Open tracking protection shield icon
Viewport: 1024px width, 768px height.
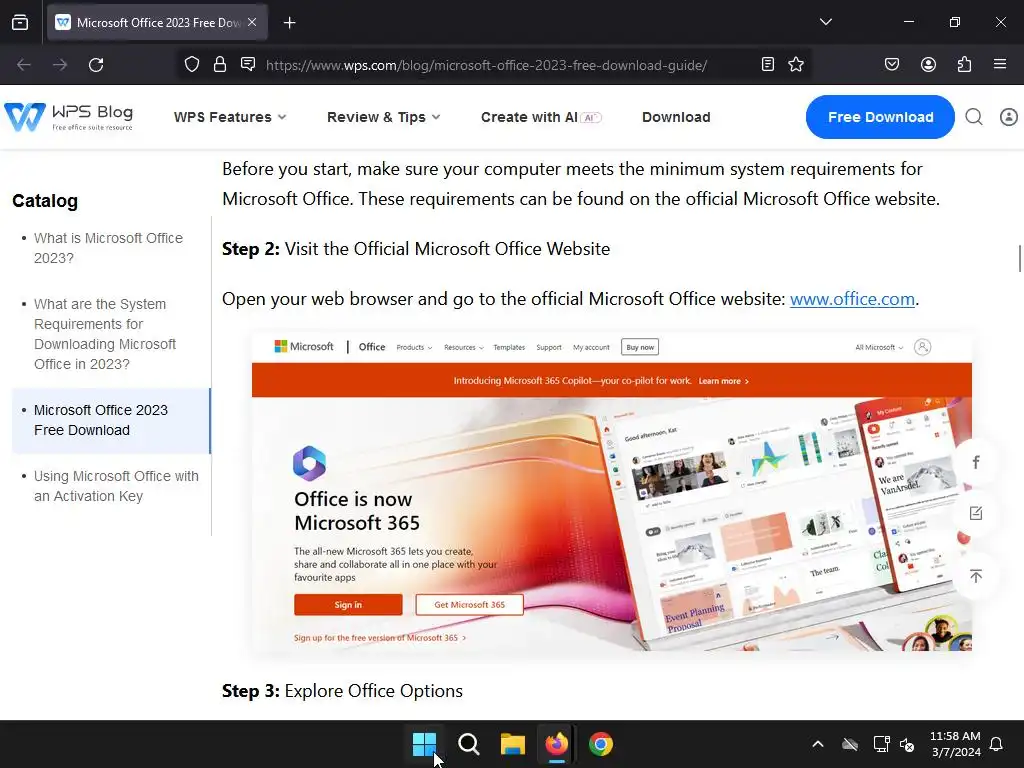pyautogui.click(x=191, y=65)
